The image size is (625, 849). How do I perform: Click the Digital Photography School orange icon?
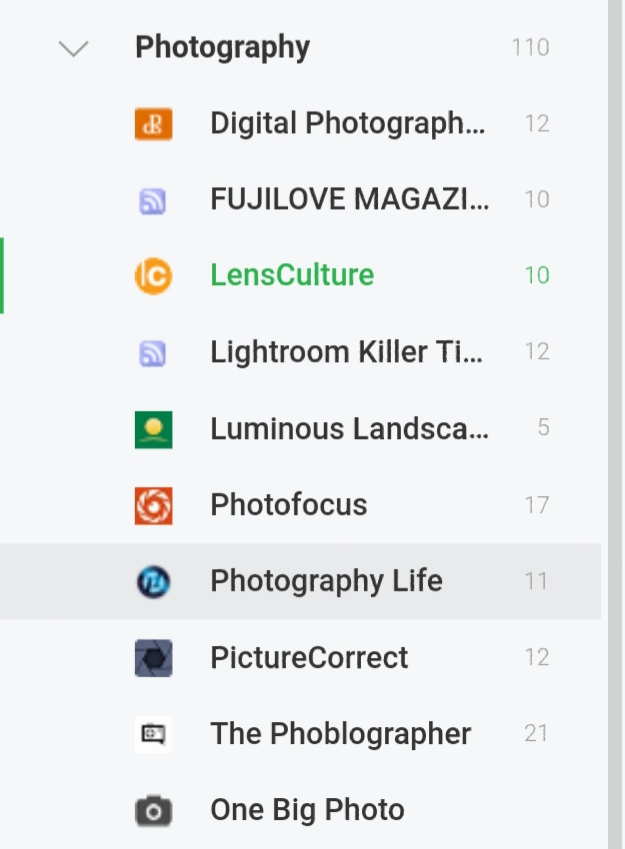[153, 124]
